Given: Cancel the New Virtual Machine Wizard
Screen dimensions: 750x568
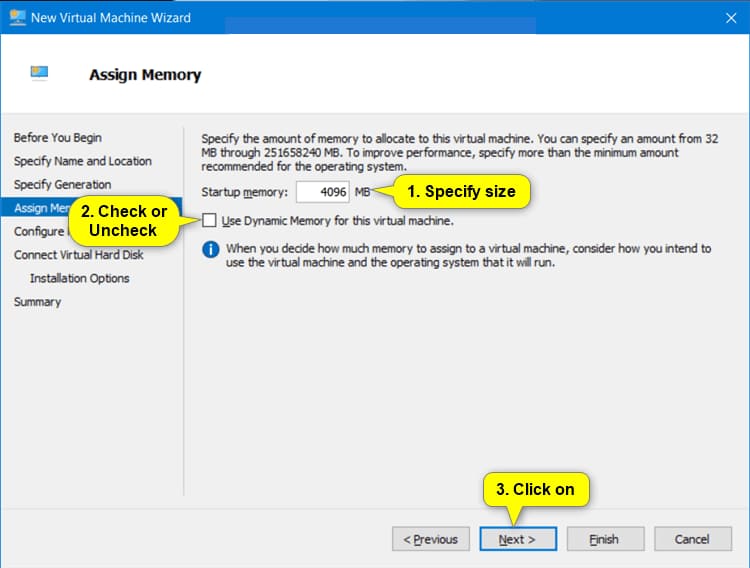Looking at the screenshot, I should [x=691, y=539].
